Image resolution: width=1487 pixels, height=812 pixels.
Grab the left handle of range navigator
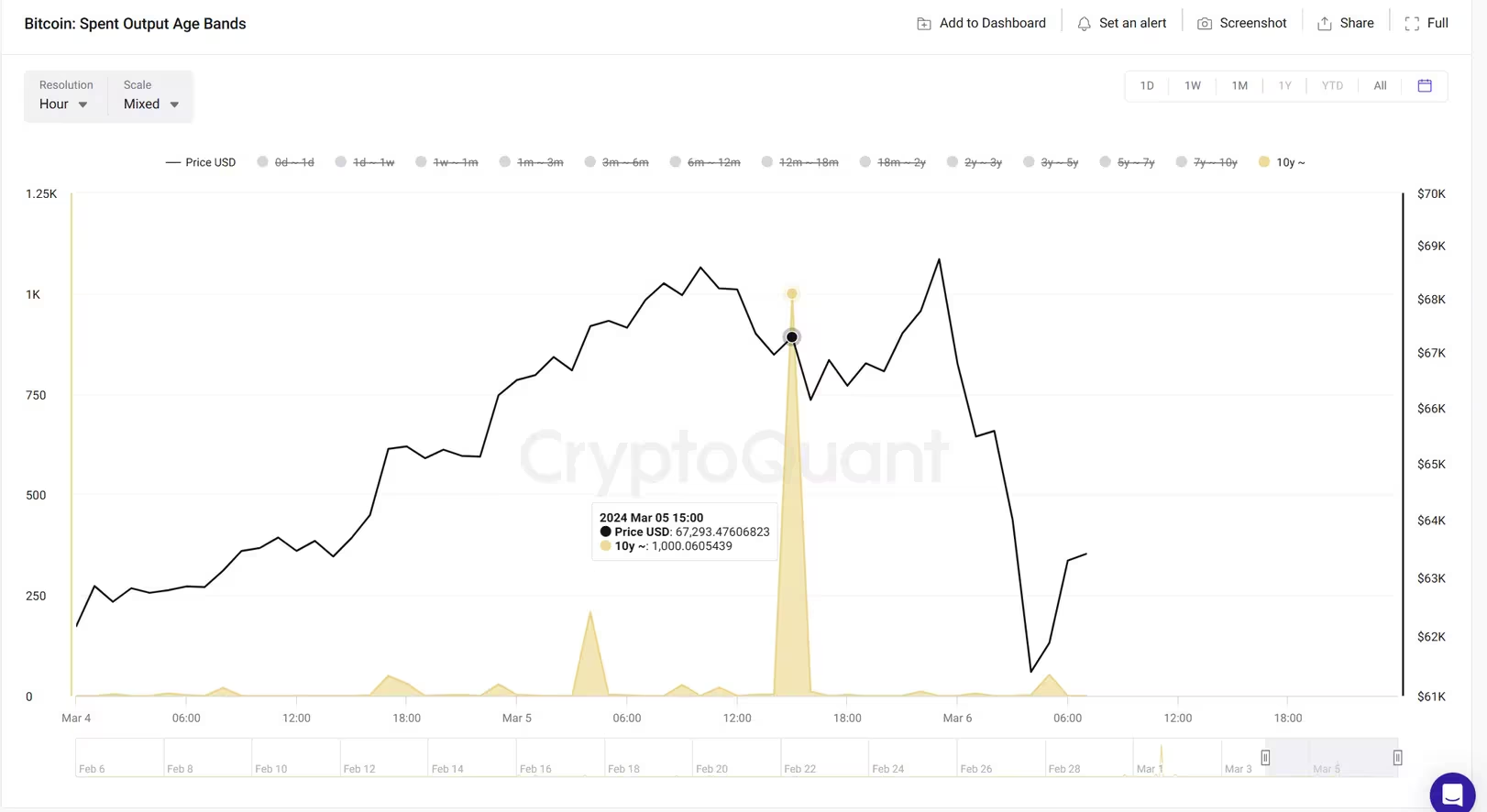[x=1265, y=758]
